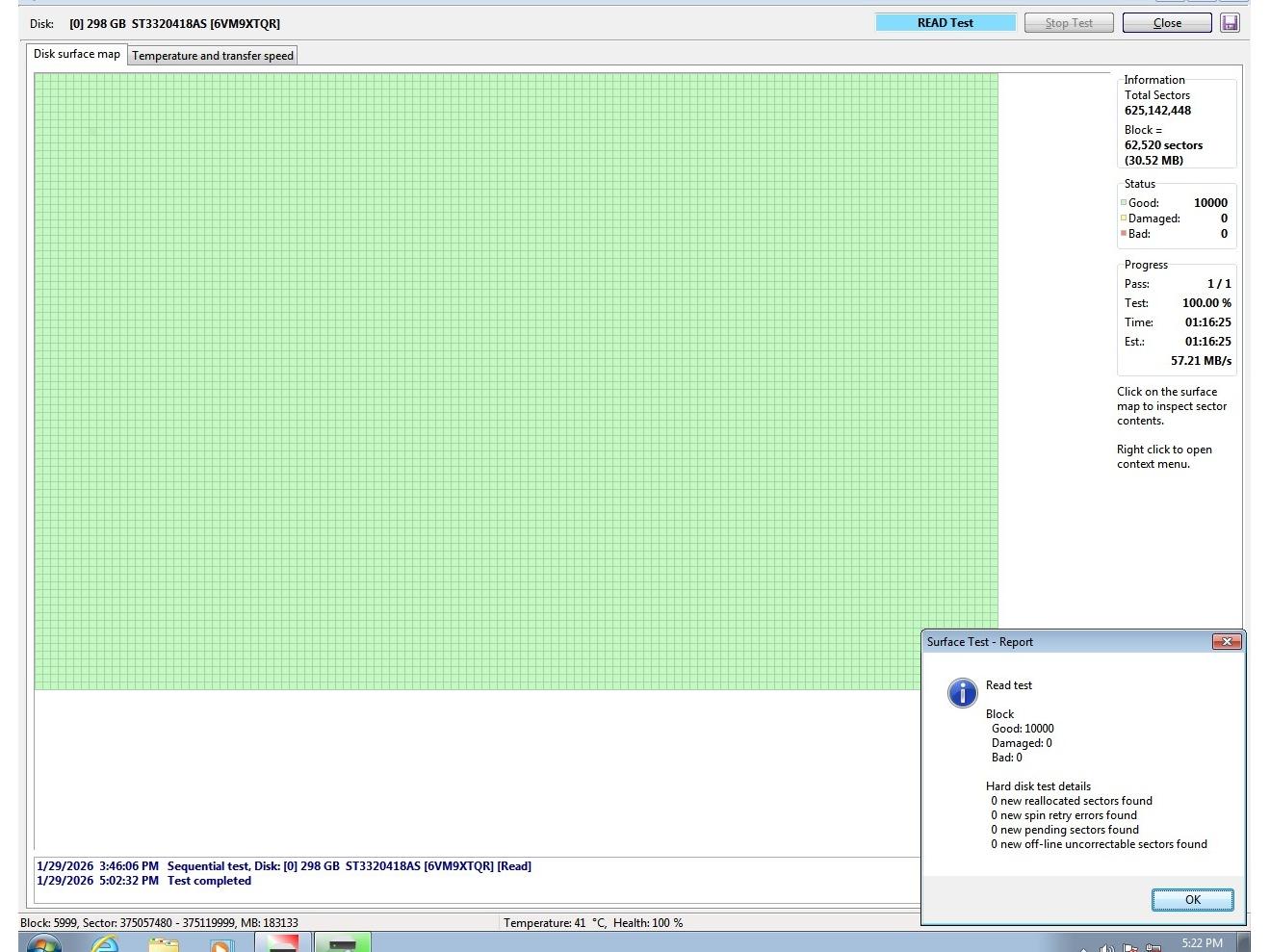The width and height of the screenshot is (1270, 952).
Task: Launch Internet Explorer from the taskbar
Action: click(x=104, y=944)
